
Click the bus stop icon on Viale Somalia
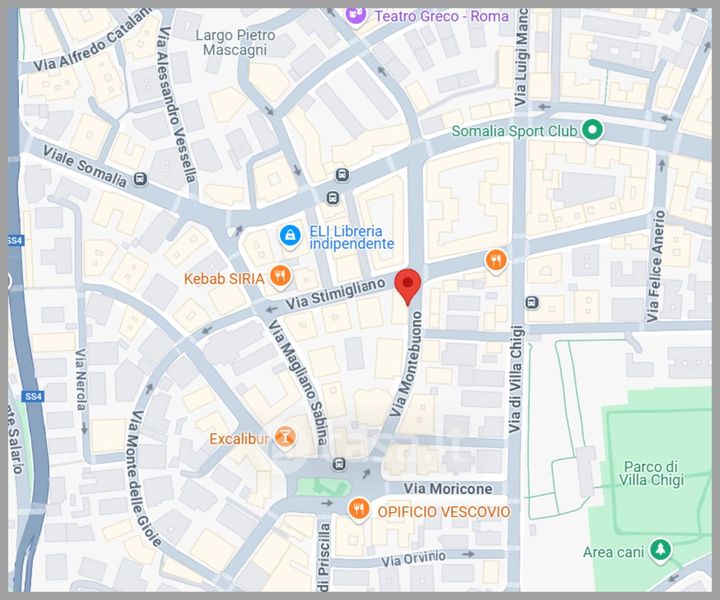coord(141,179)
